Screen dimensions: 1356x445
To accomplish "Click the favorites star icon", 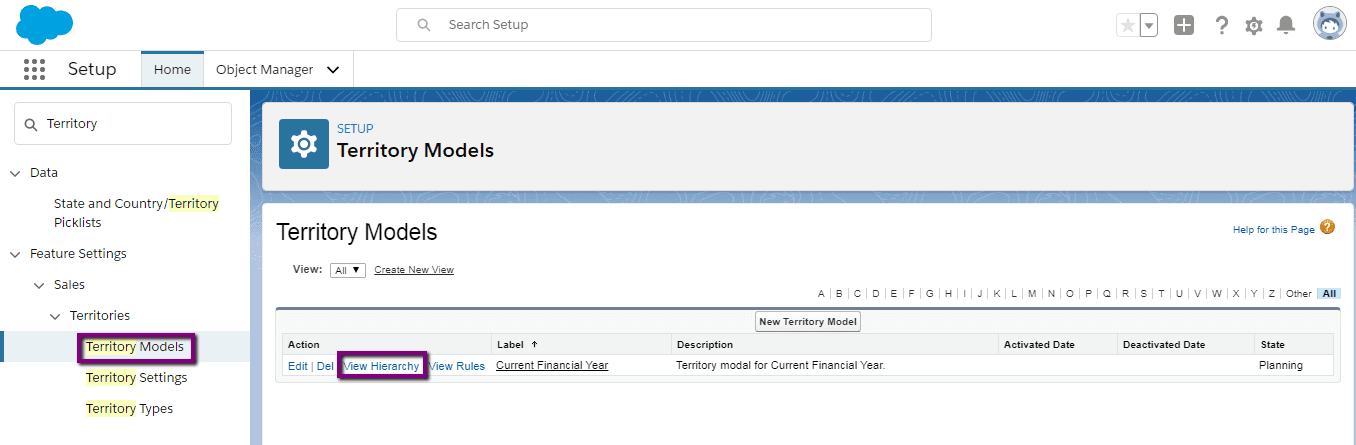I will [x=1128, y=26].
